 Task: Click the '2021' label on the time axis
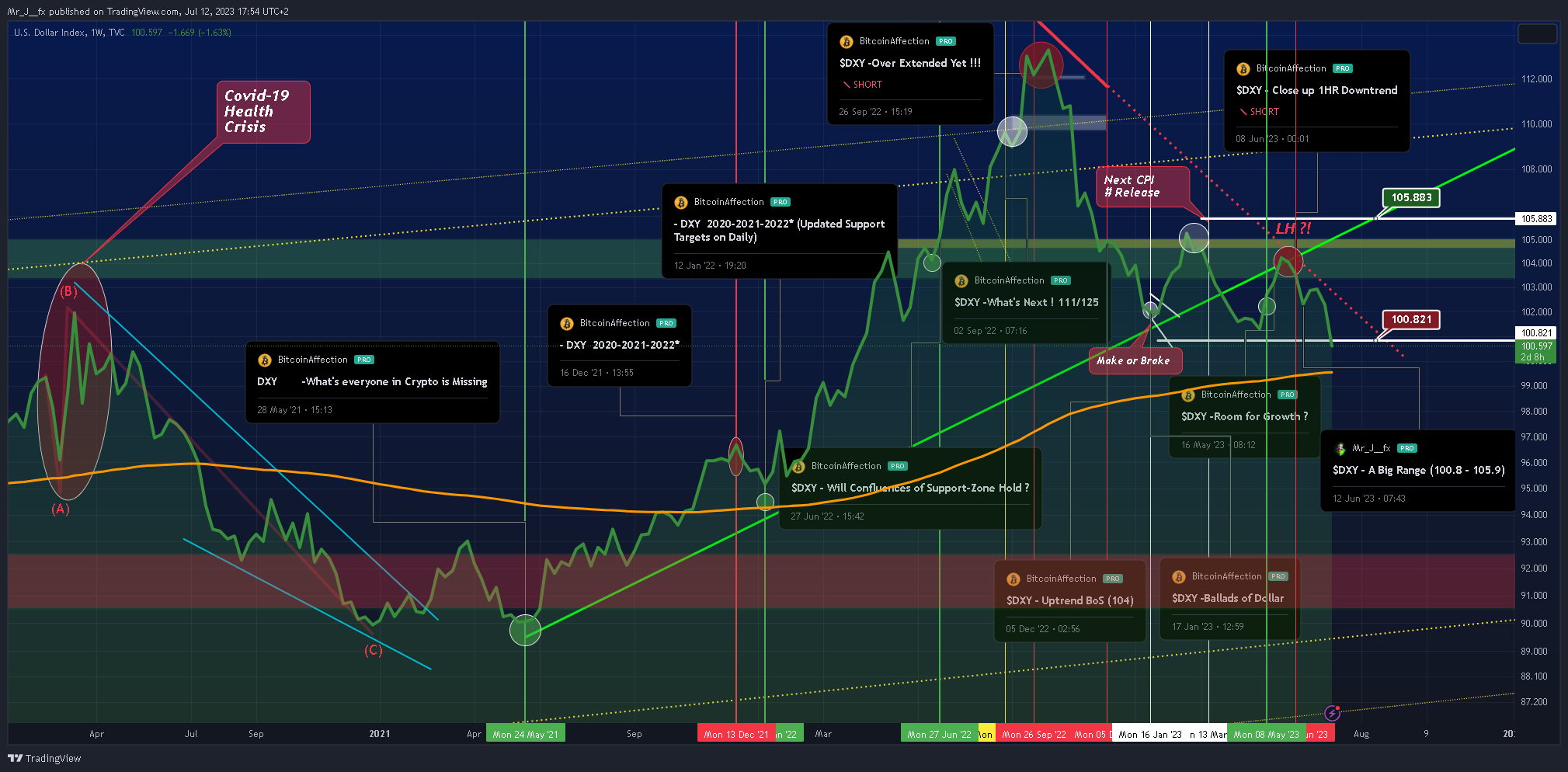tap(380, 734)
